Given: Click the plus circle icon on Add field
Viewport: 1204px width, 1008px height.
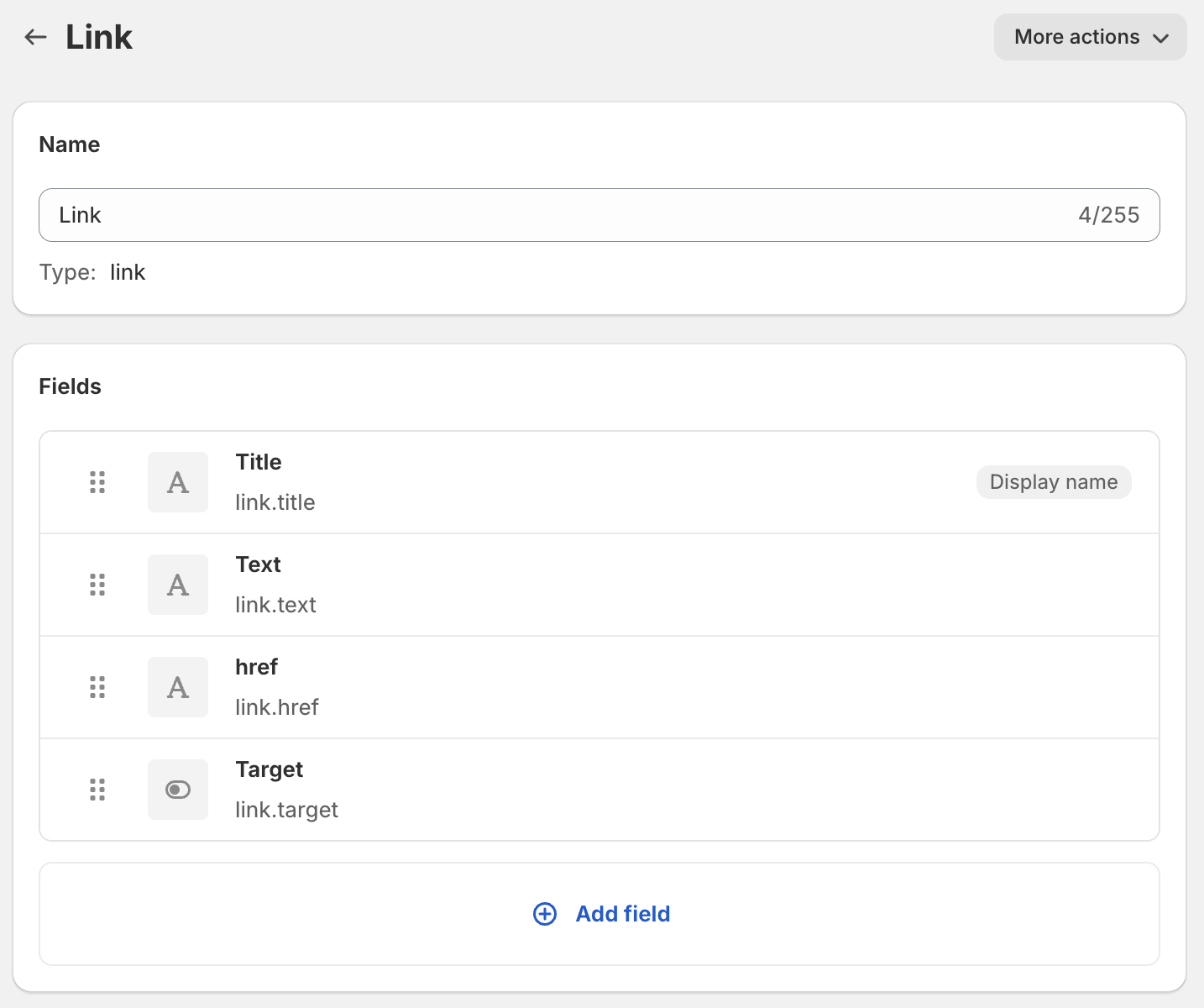Looking at the screenshot, I should click(x=544, y=914).
